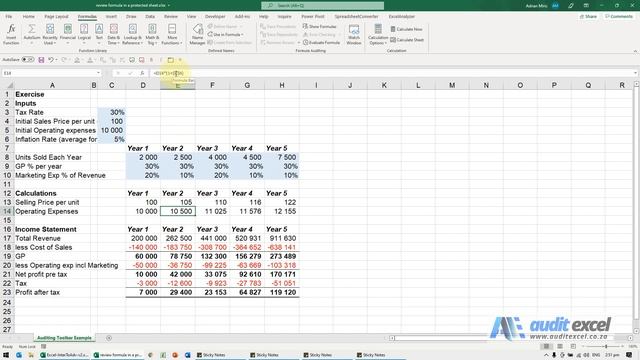This screenshot has width=640, height=360.
Task: Click the AutoSum sigma icon
Action: [31, 29]
